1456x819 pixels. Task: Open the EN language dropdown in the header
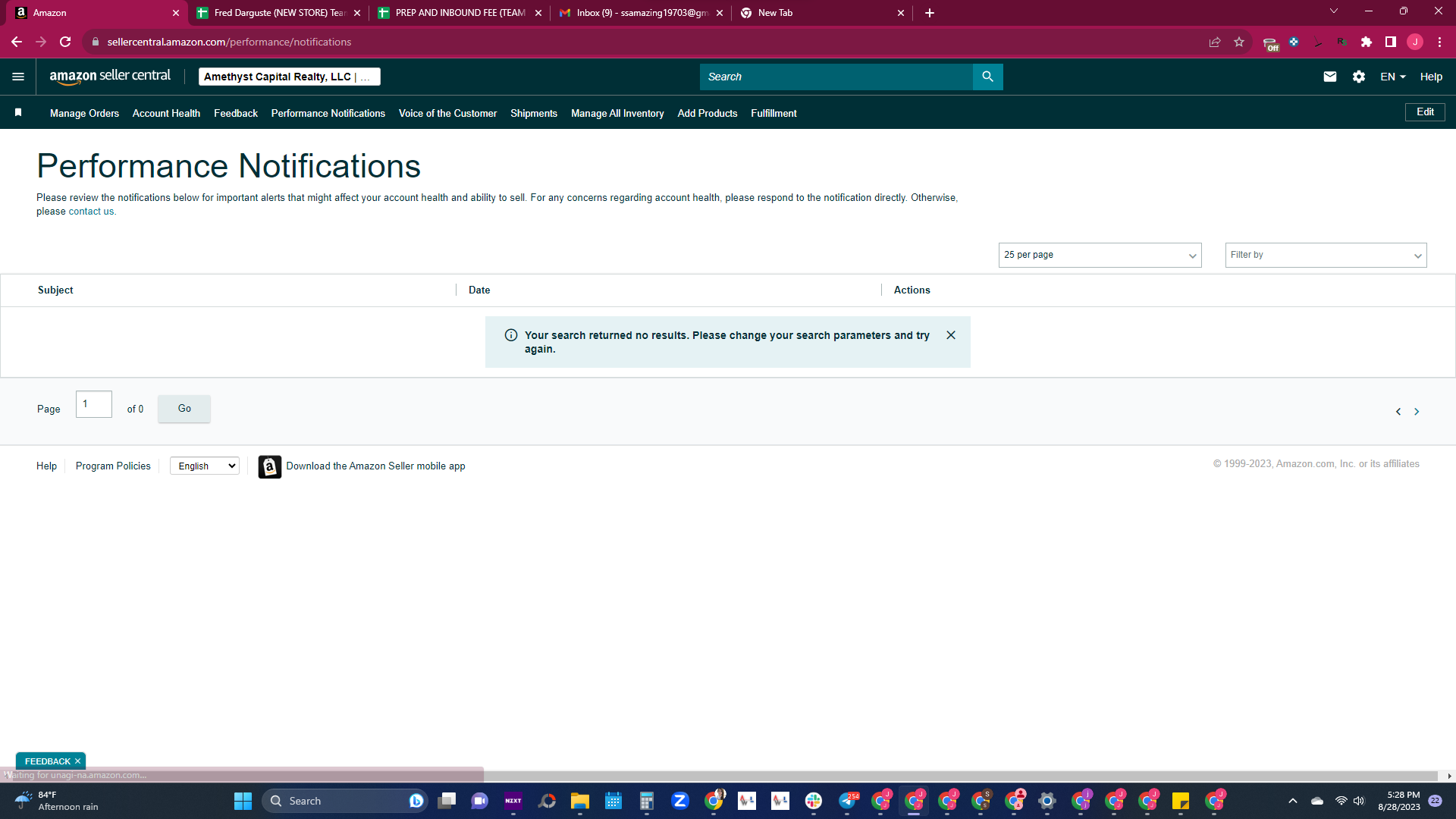(x=1393, y=77)
